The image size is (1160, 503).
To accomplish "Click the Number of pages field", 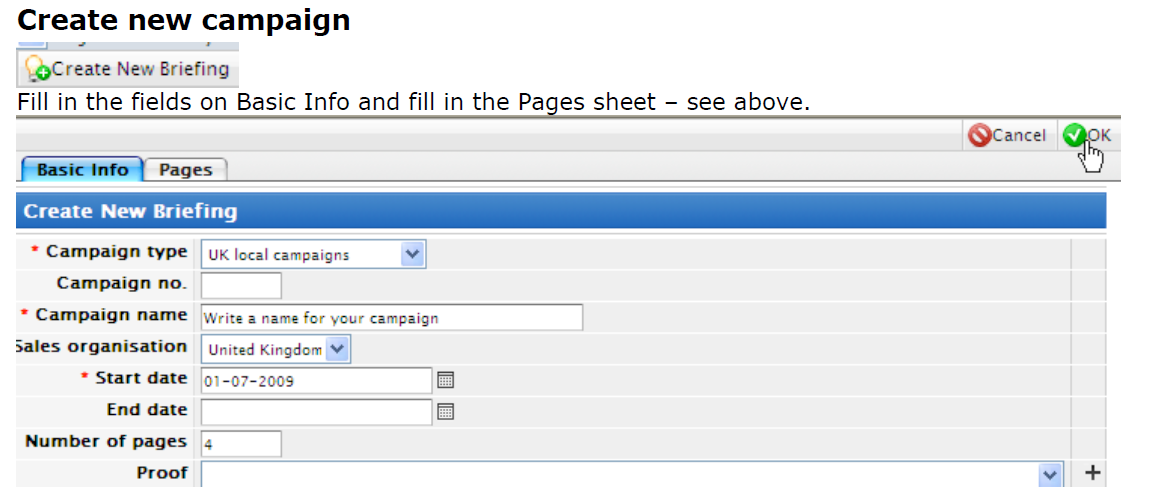I will click(241, 444).
